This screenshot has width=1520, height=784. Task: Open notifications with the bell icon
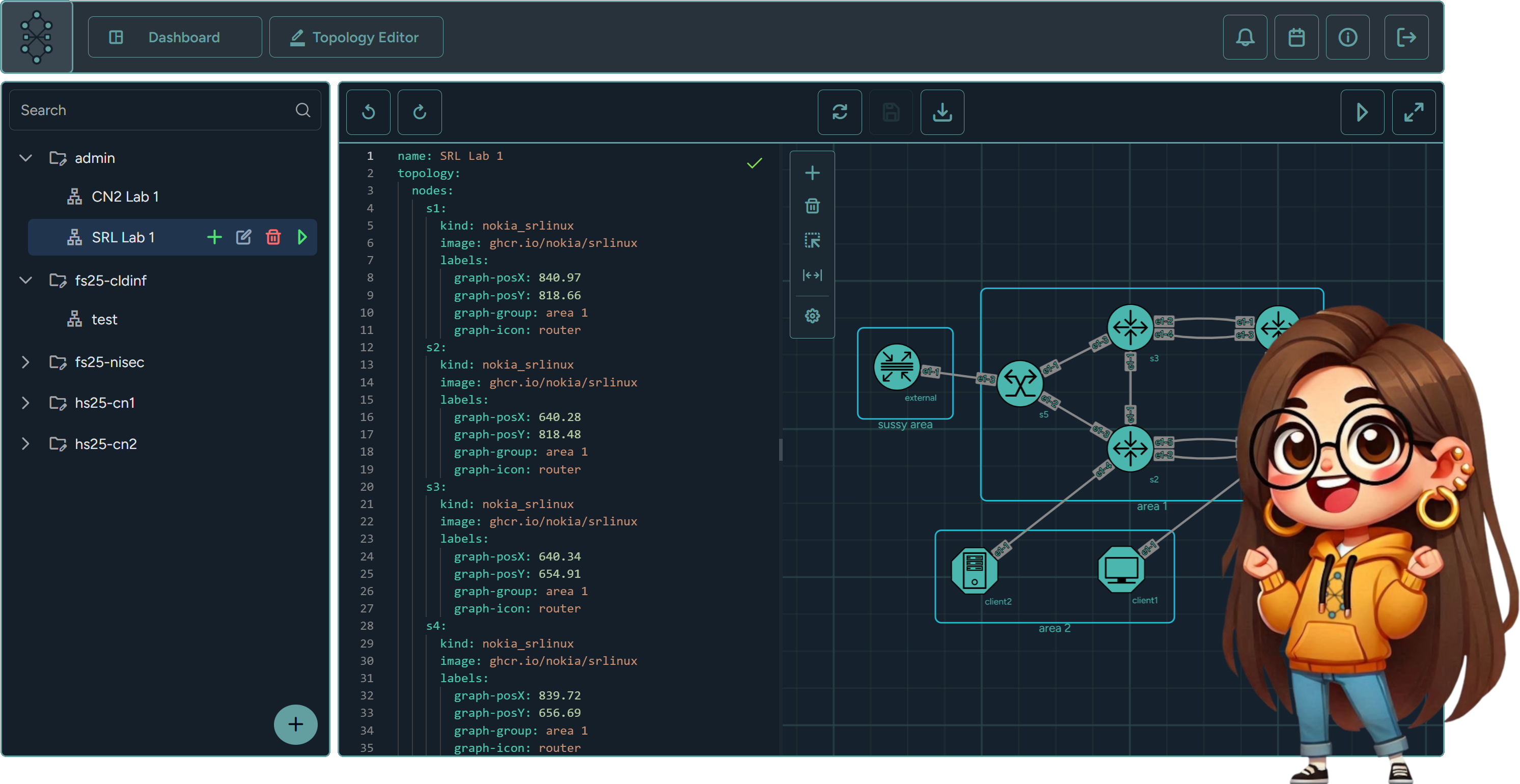click(x=1245, y=37)
